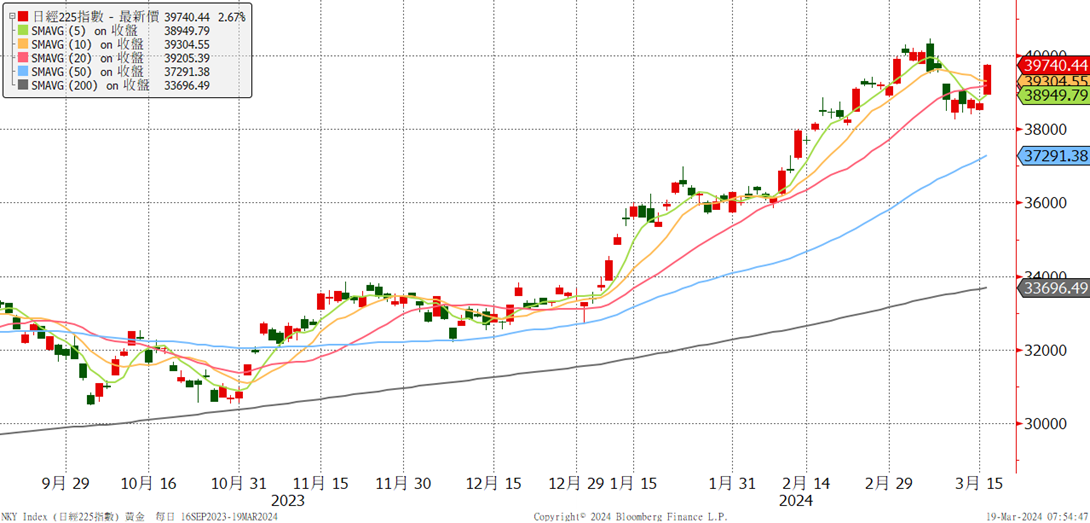Select the 'SMAVG (200) on 收盤' legend label
Screen dimensions: 1090x523
(90, 85)
